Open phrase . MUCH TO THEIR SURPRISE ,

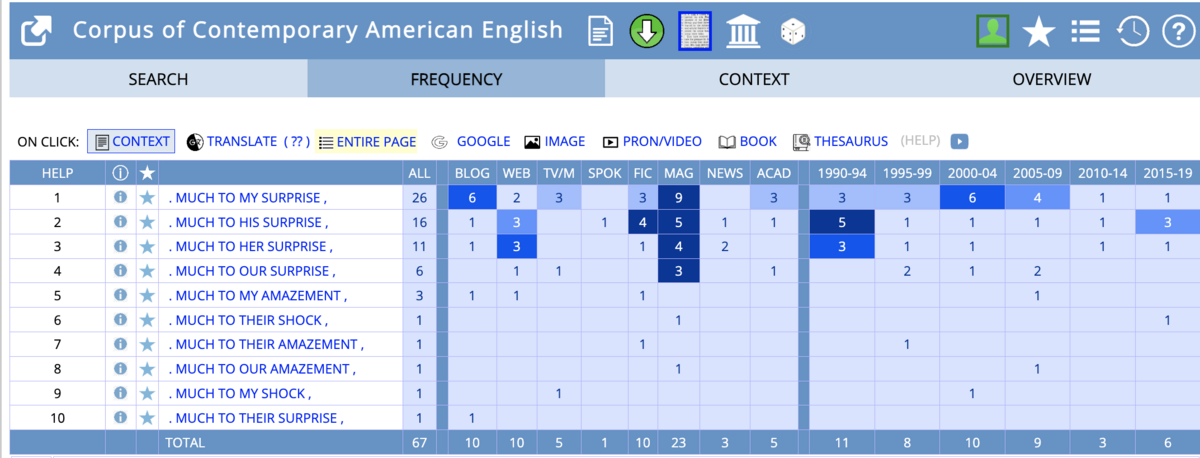(x=257, y=418)
